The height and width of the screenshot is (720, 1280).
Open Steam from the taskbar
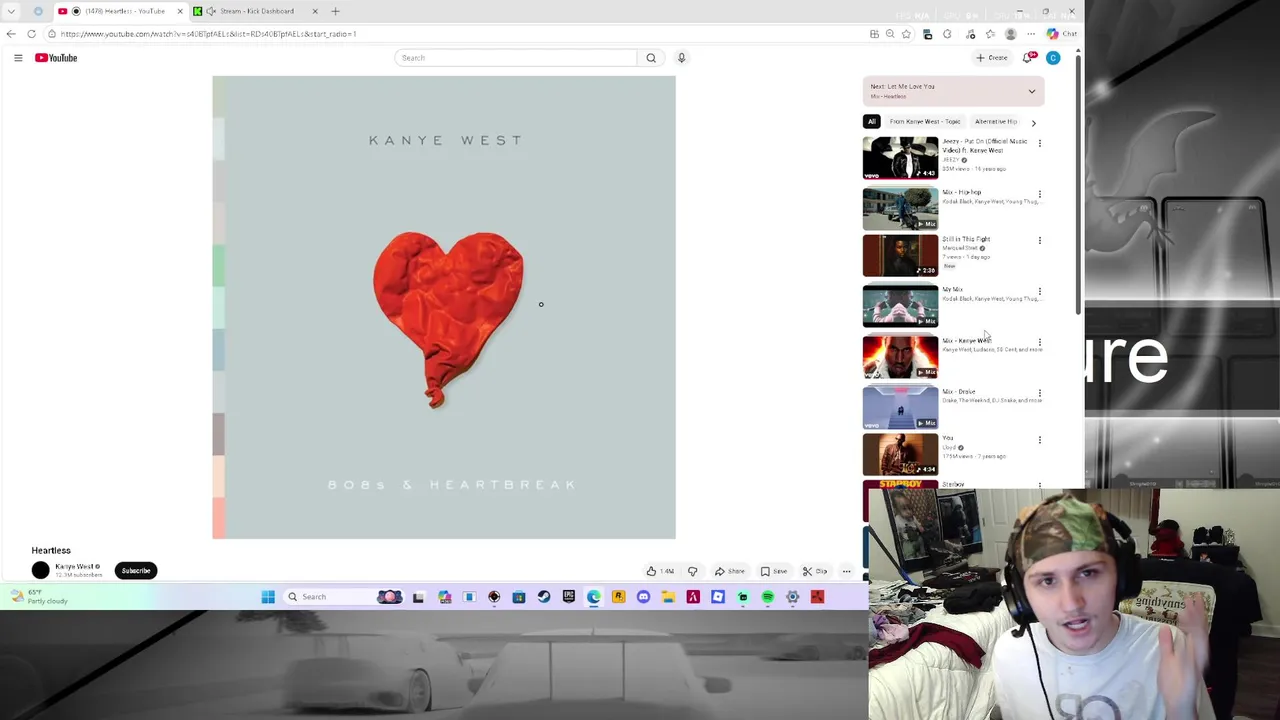544,597
